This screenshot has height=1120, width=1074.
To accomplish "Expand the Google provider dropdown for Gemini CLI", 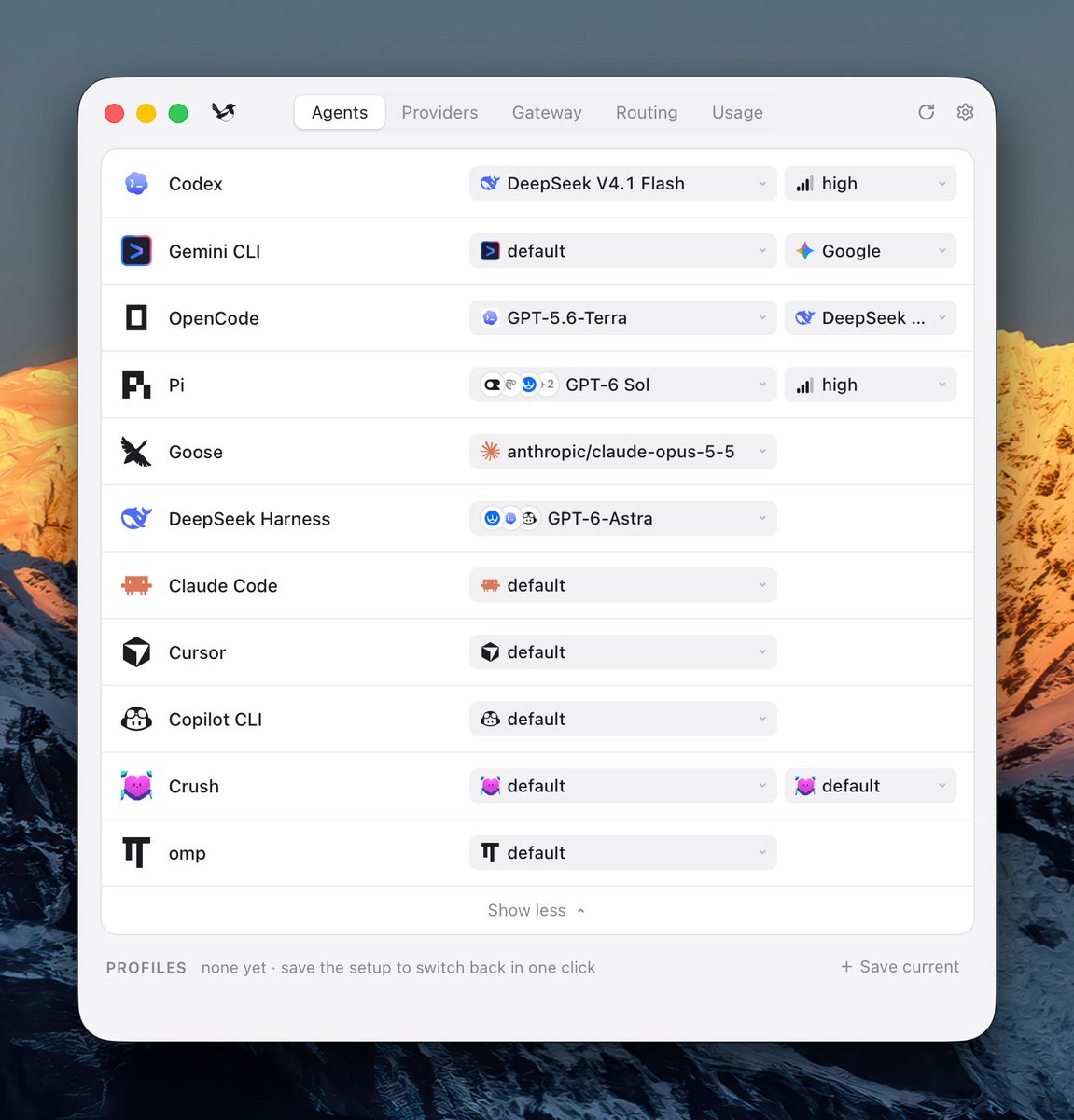I will [870, 250].
